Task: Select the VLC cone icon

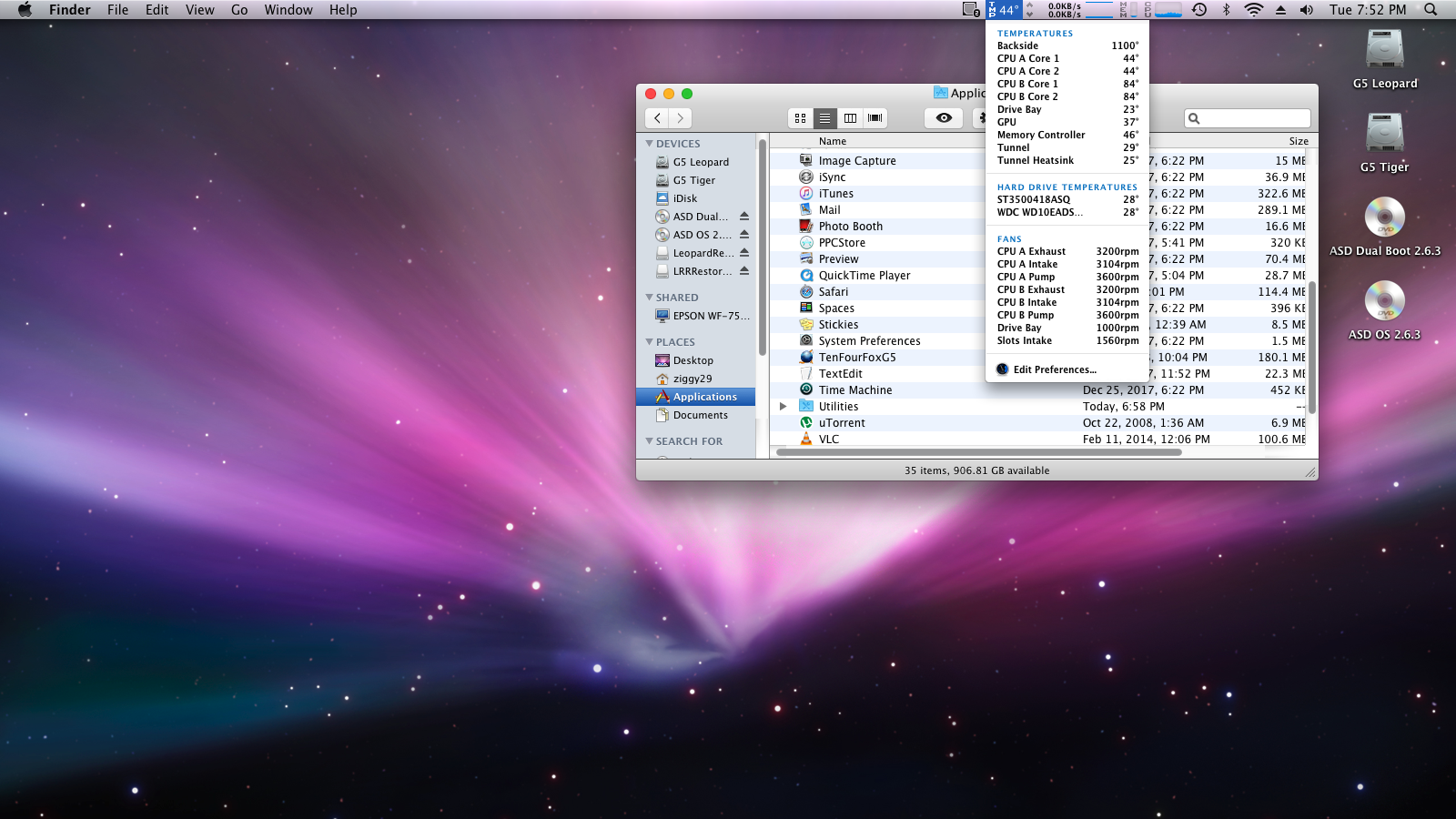Action: (806, 439)
